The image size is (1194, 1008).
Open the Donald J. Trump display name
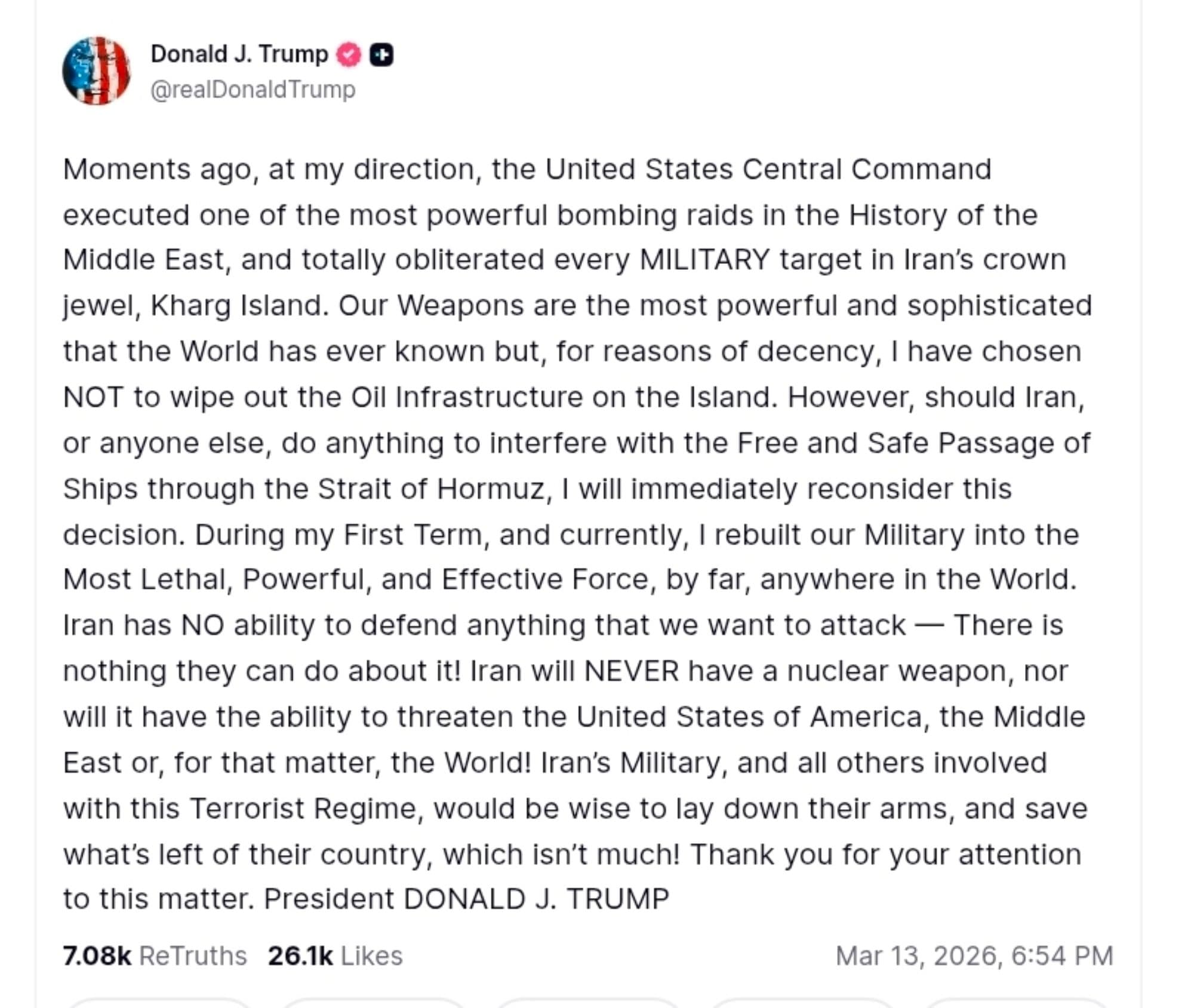point(239,54)
